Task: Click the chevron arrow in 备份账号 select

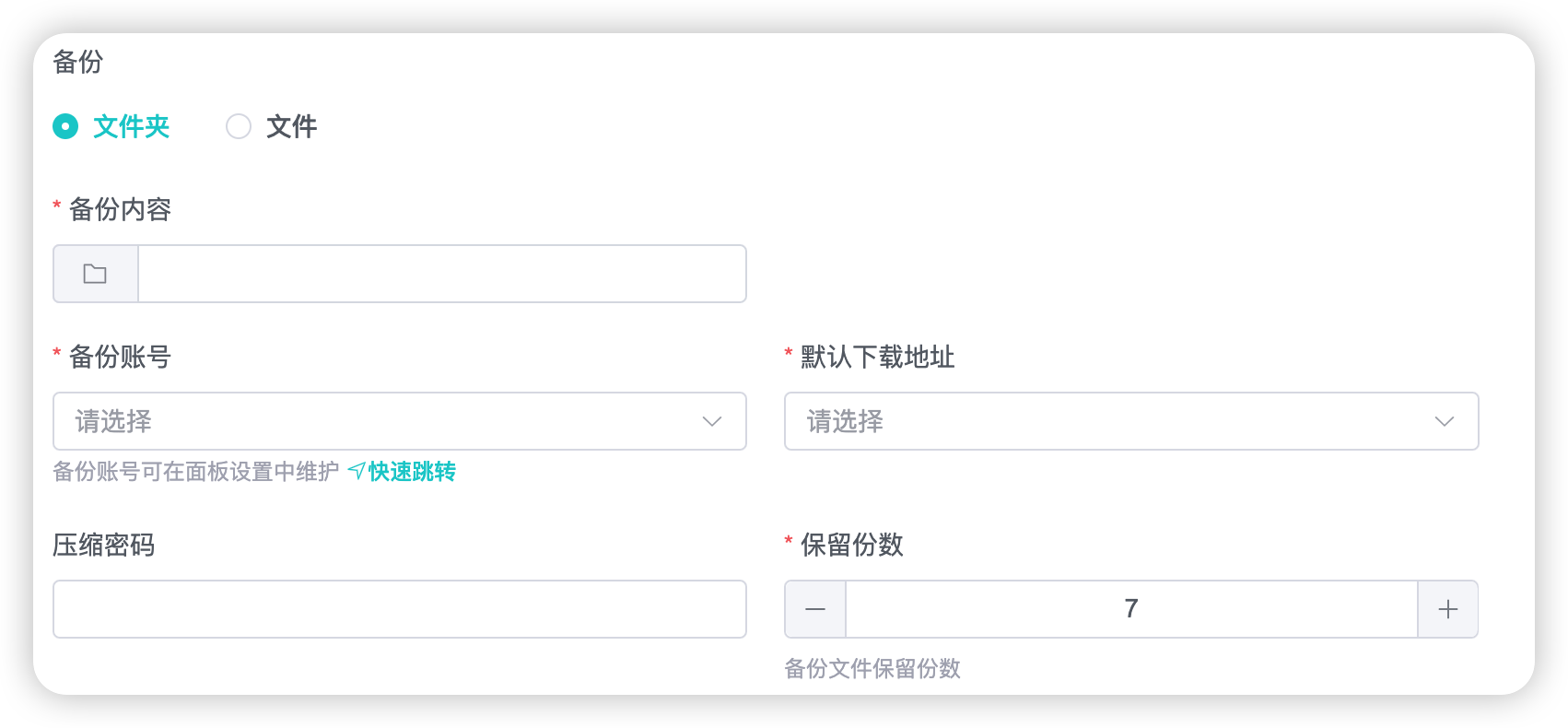Action: pos(712,421)
